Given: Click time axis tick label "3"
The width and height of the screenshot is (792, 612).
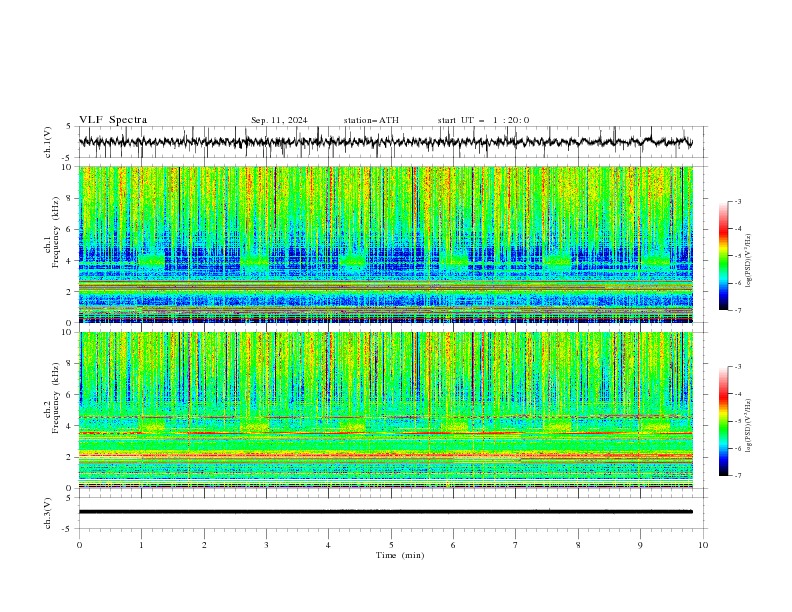Looking at the screenshot, I should pos(266,545).
